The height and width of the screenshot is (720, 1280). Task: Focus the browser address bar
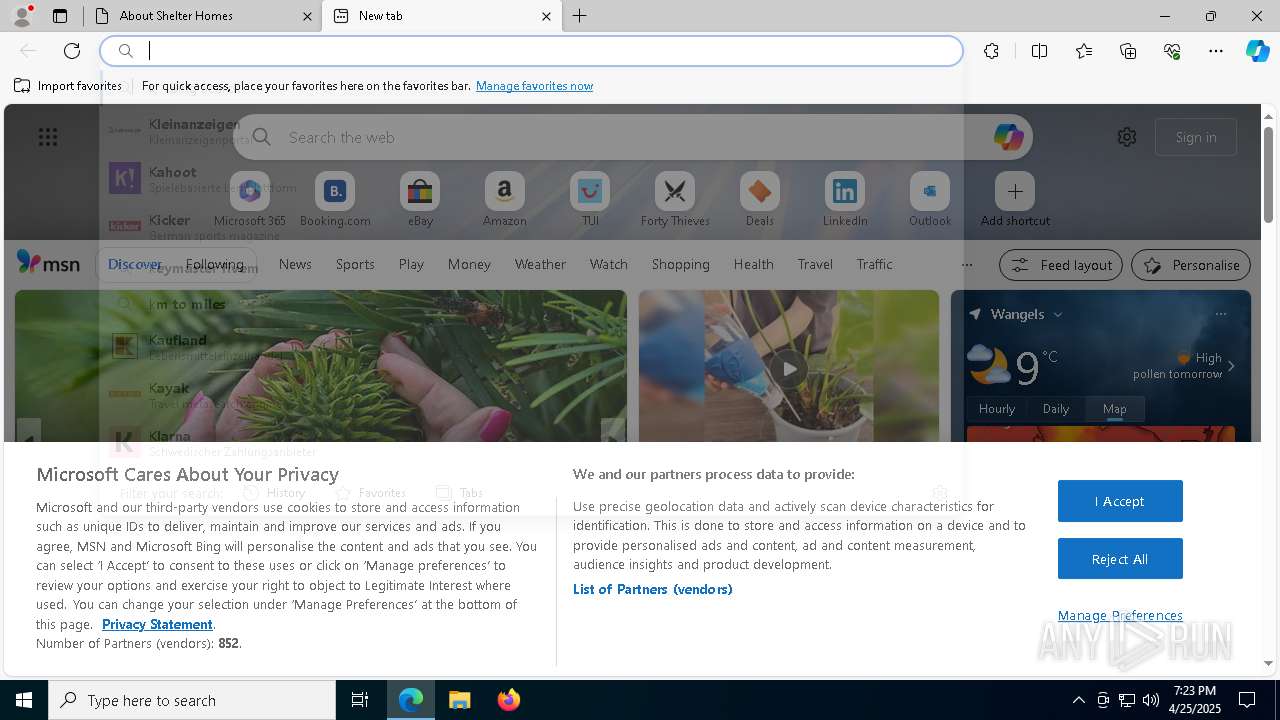point(532,51)
